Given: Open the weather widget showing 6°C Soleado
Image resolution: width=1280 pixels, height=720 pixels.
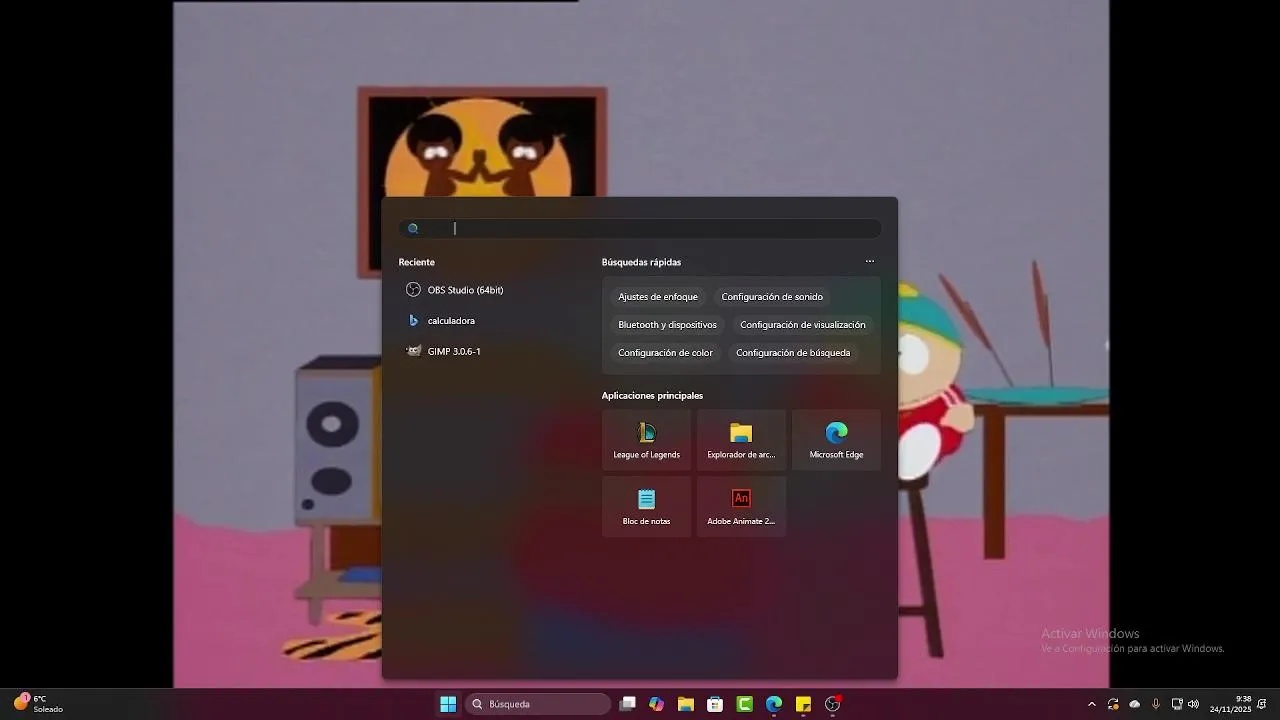Looking at the screenshot, I should 38,704.
